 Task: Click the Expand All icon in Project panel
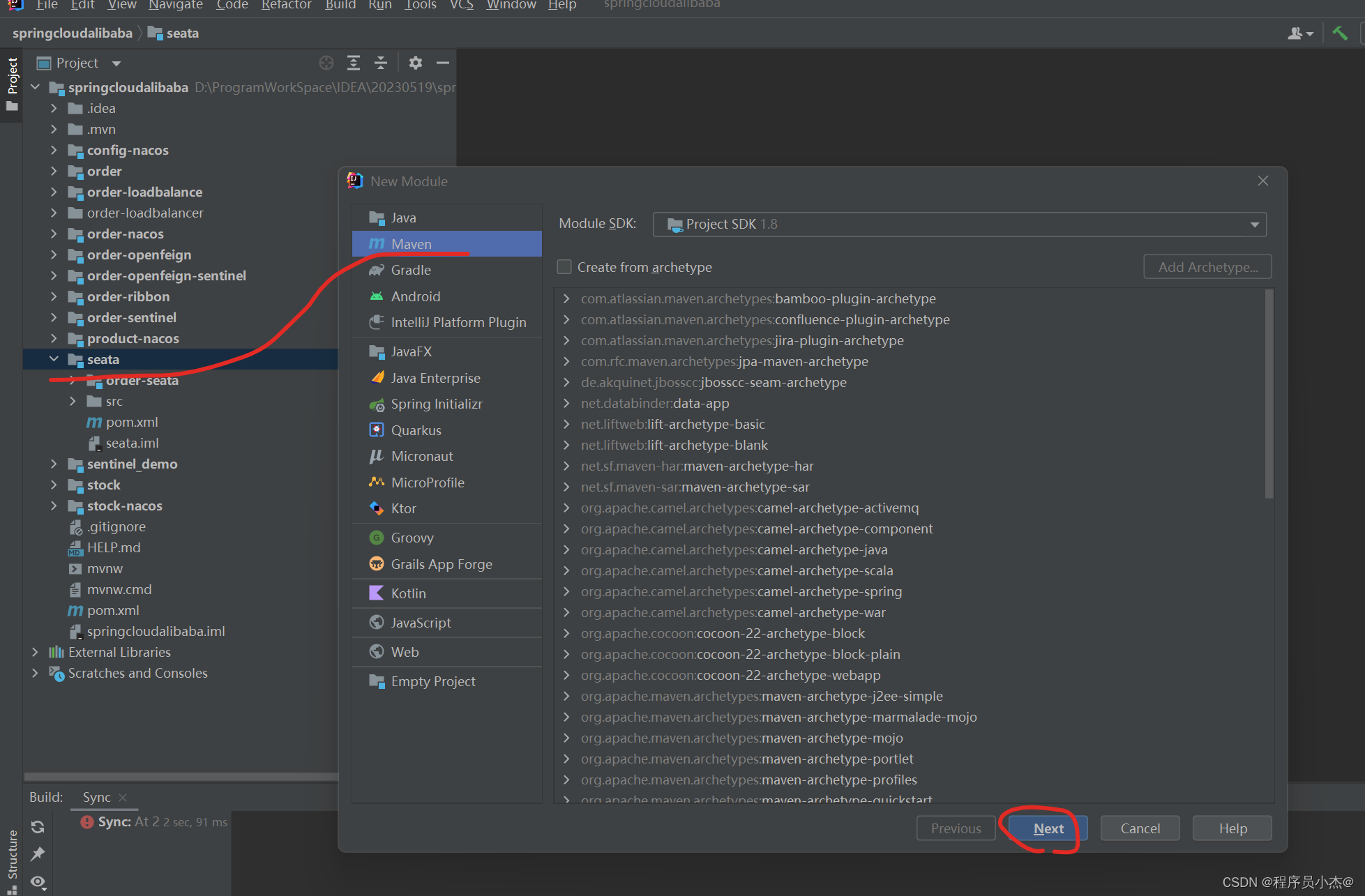[x=354, y=63]
